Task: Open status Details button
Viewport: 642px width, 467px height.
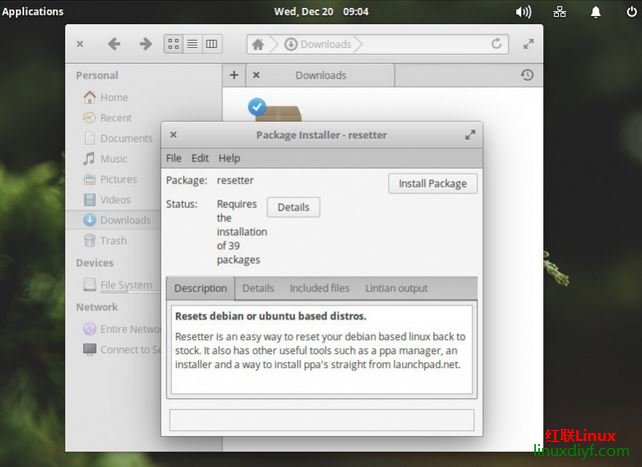Action: tap(293, 207)
